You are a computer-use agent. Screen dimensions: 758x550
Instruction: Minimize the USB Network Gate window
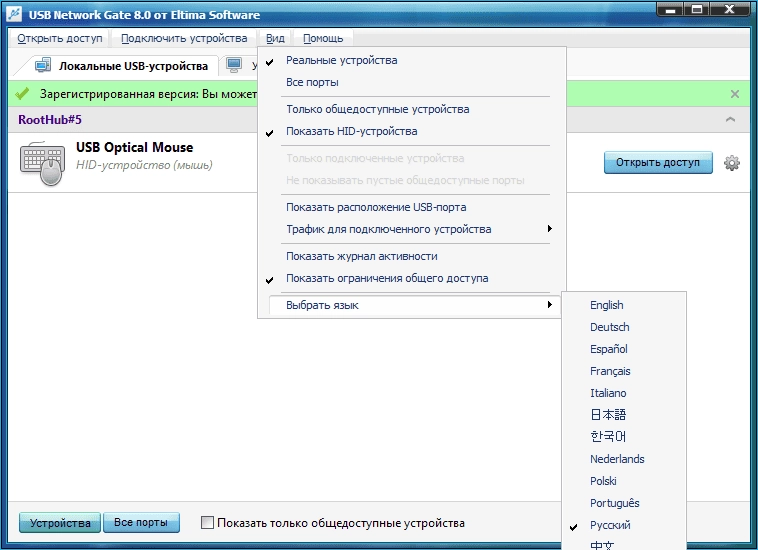[x=670, y=10]
